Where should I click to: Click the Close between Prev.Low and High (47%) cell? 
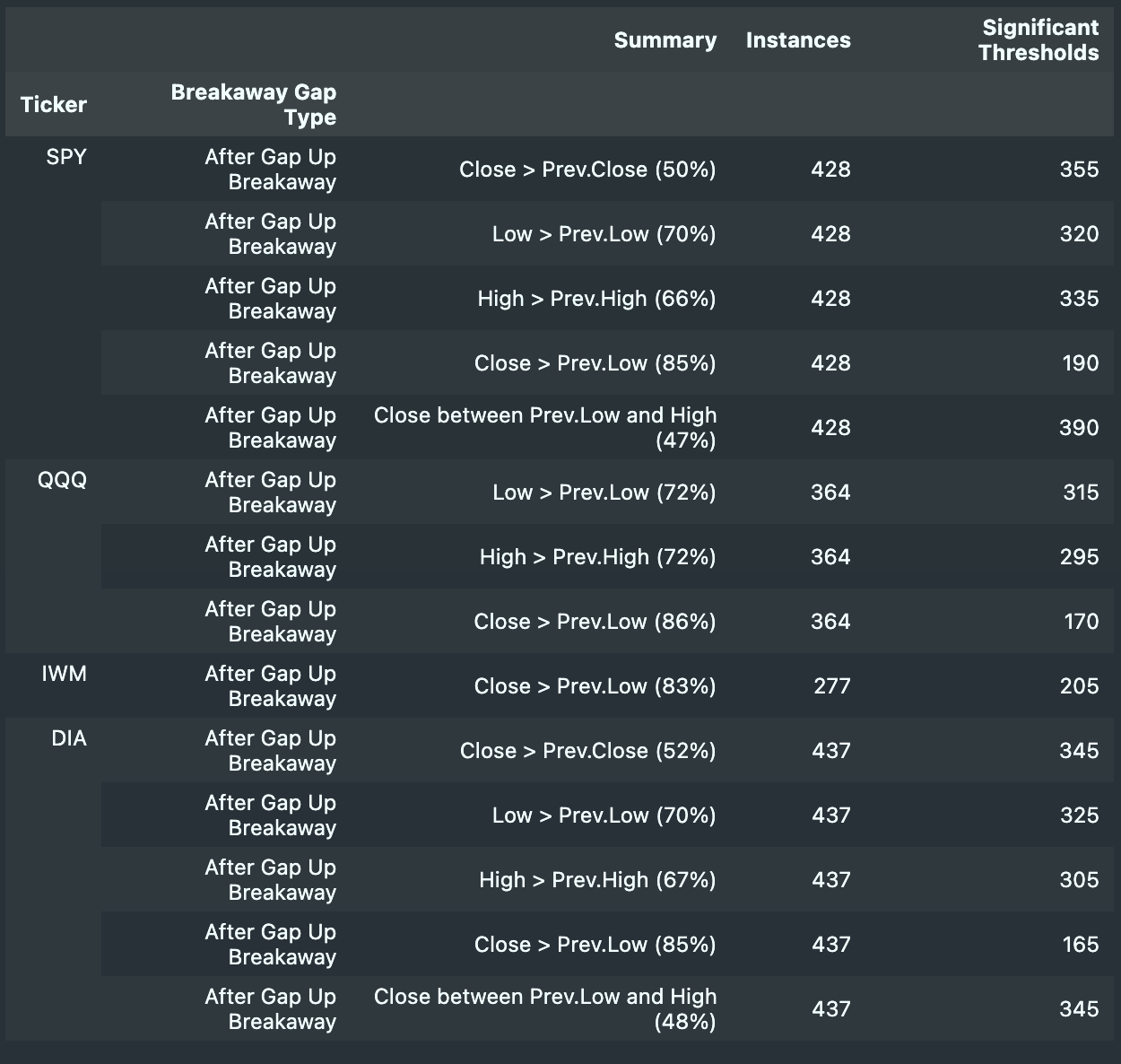click(x=545, y=428)
